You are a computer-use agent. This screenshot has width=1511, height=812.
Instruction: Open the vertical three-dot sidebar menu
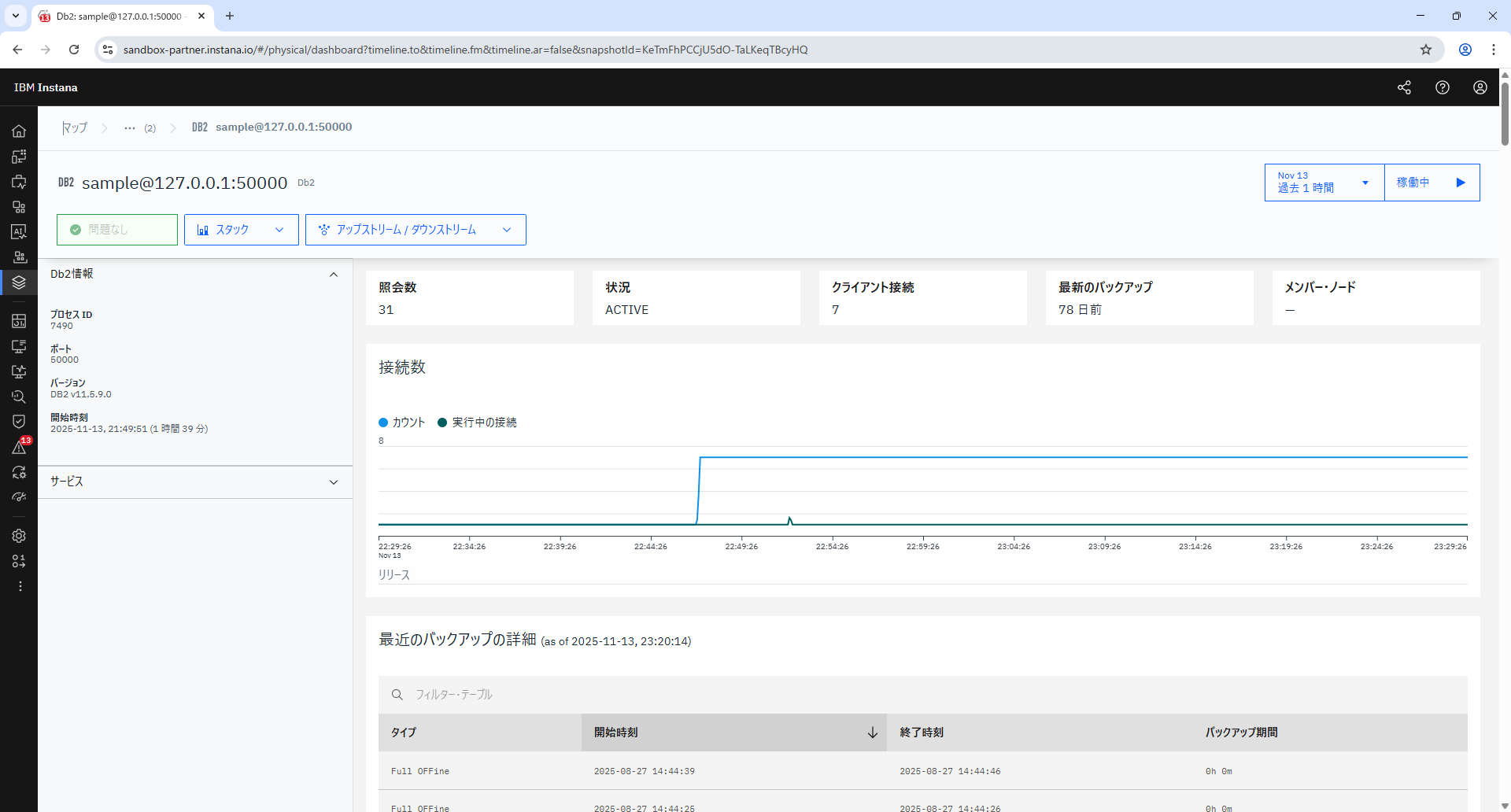20,586
